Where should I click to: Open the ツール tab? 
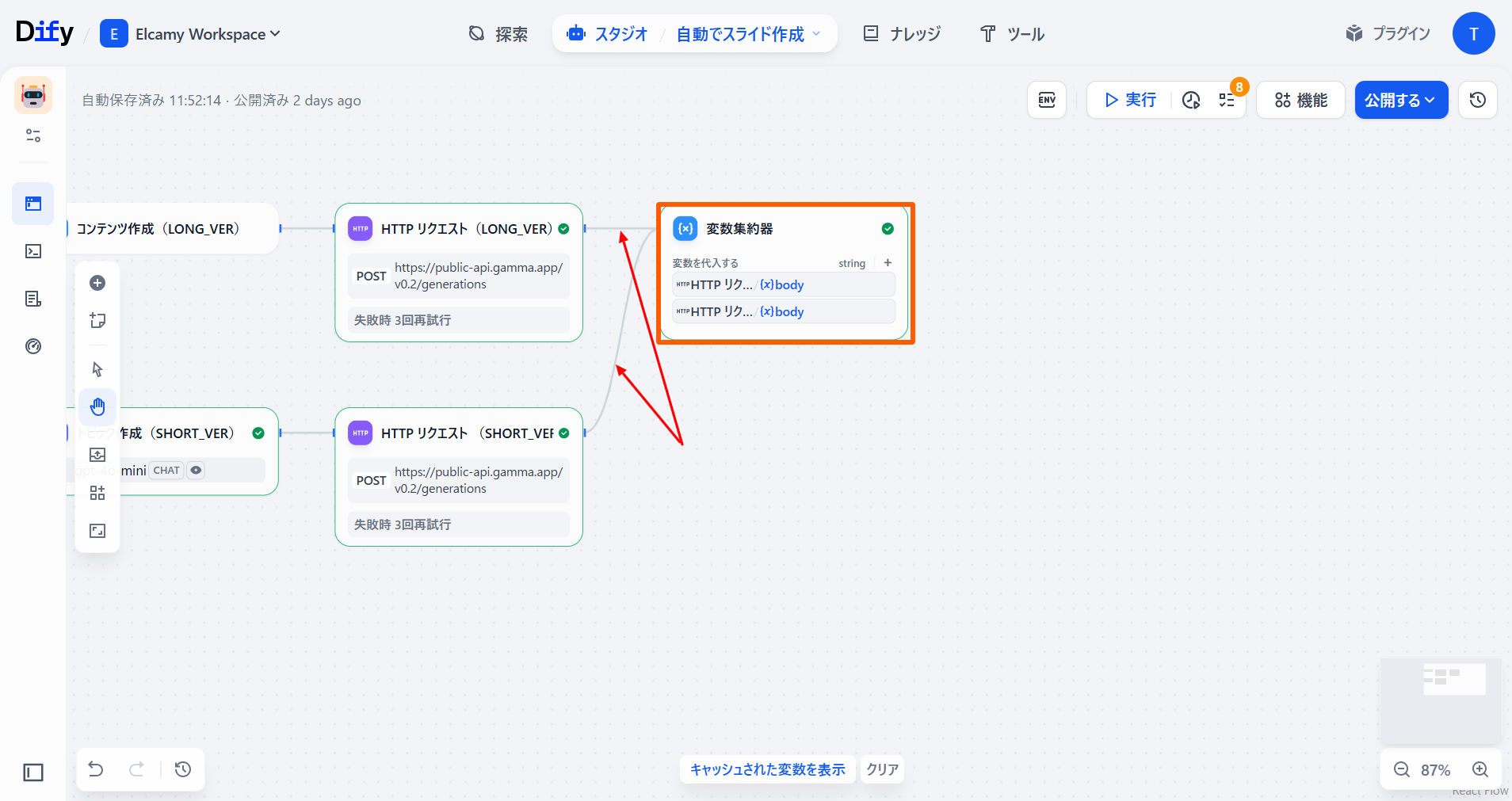(x=1013, y=34)
